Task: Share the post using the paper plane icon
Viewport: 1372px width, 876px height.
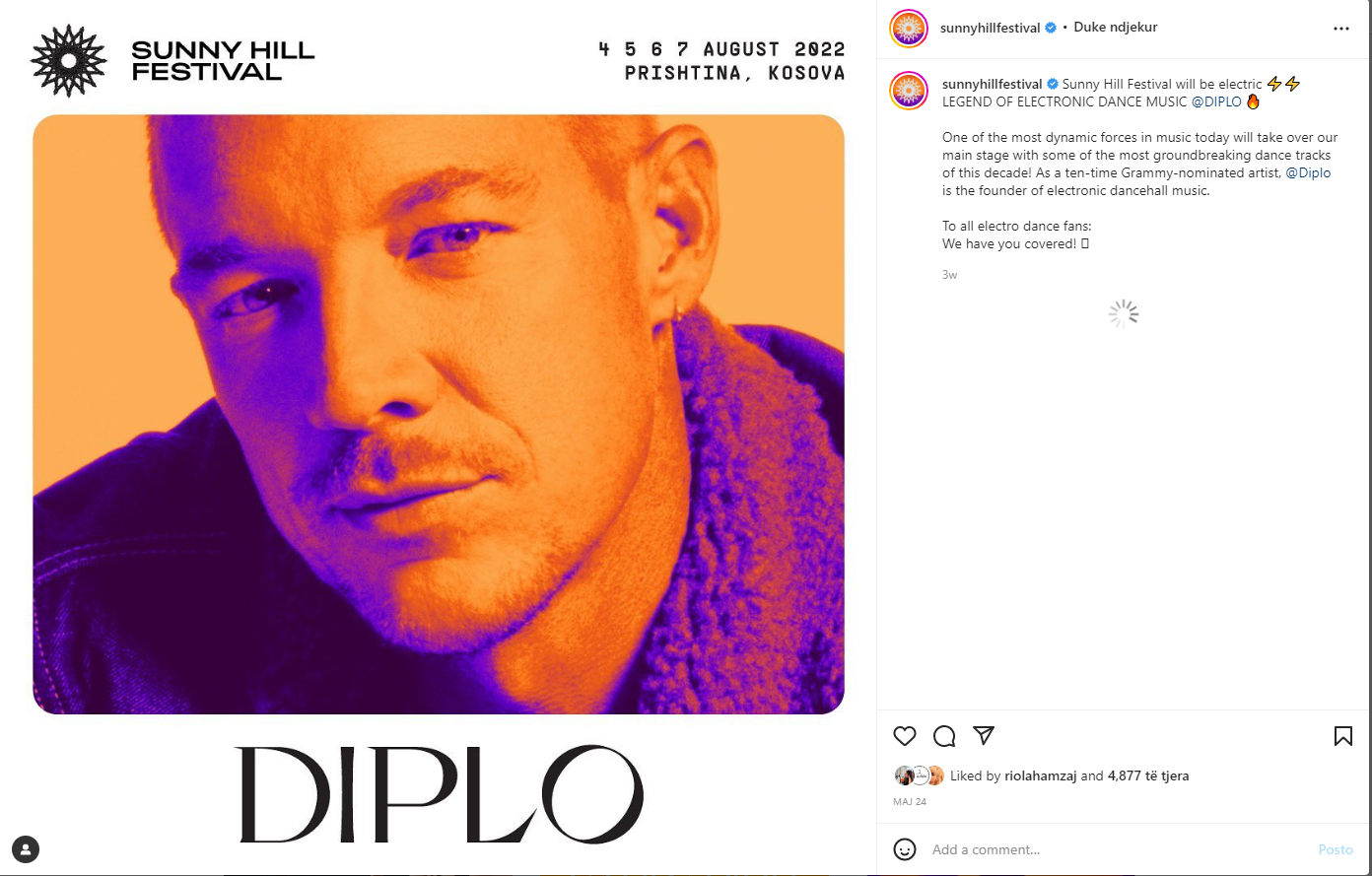Action: click(x=984, y=735)
